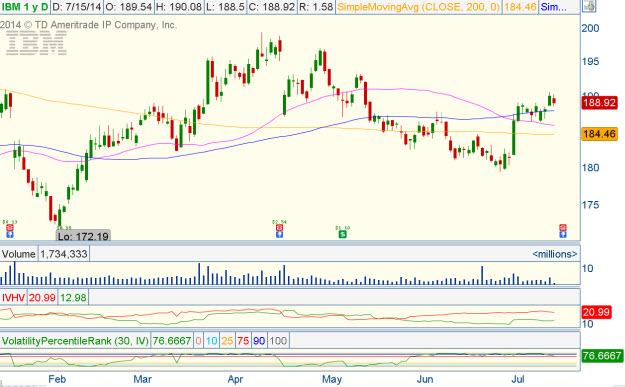625x387 pixels.
Task: Click the blue event icon below the $4.13 earnings marker
Action: pyautogui.click(x=10, y=234)
